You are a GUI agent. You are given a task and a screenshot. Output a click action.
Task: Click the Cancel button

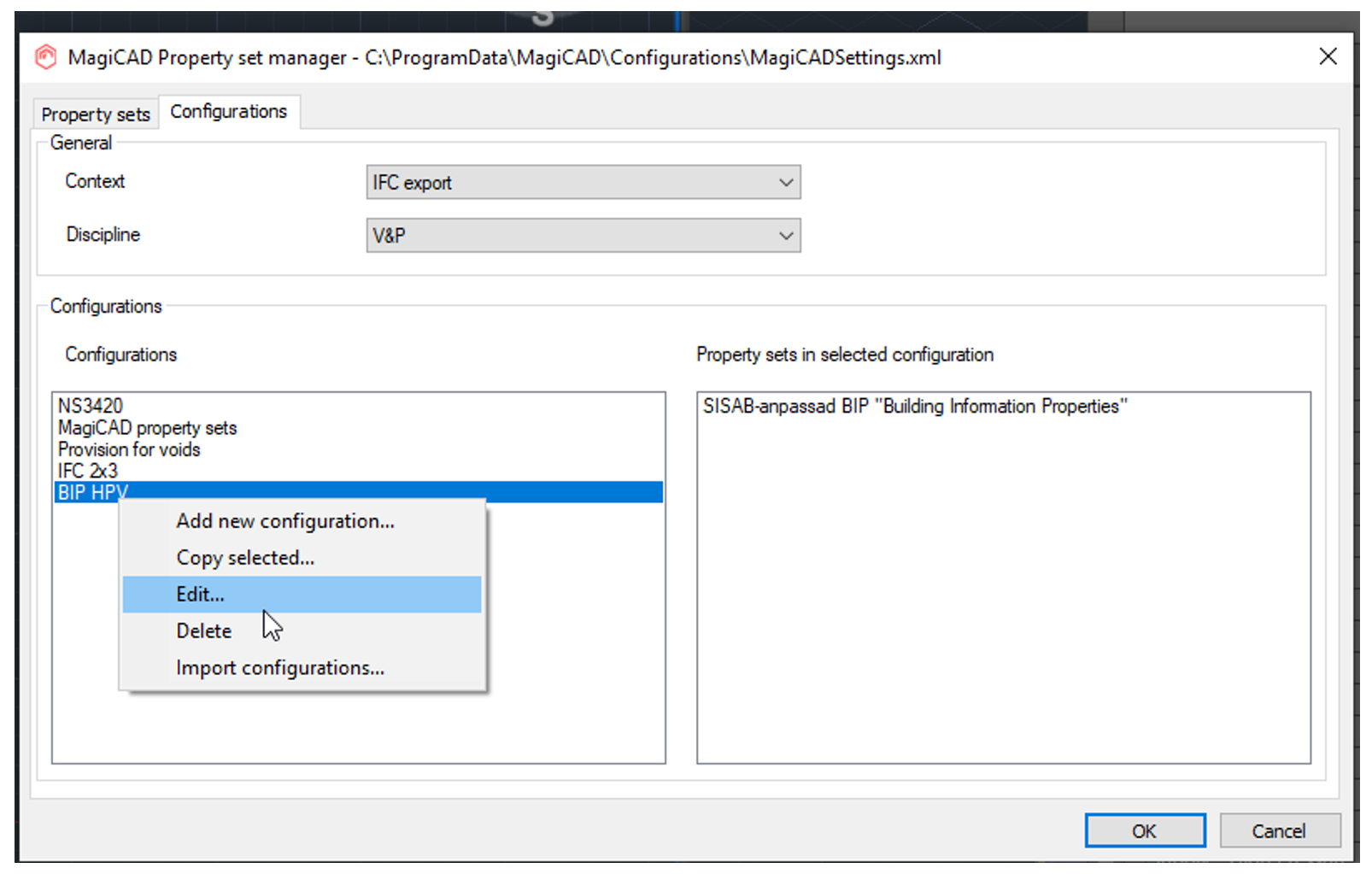pyautogui.click(x=1279, y=831)
